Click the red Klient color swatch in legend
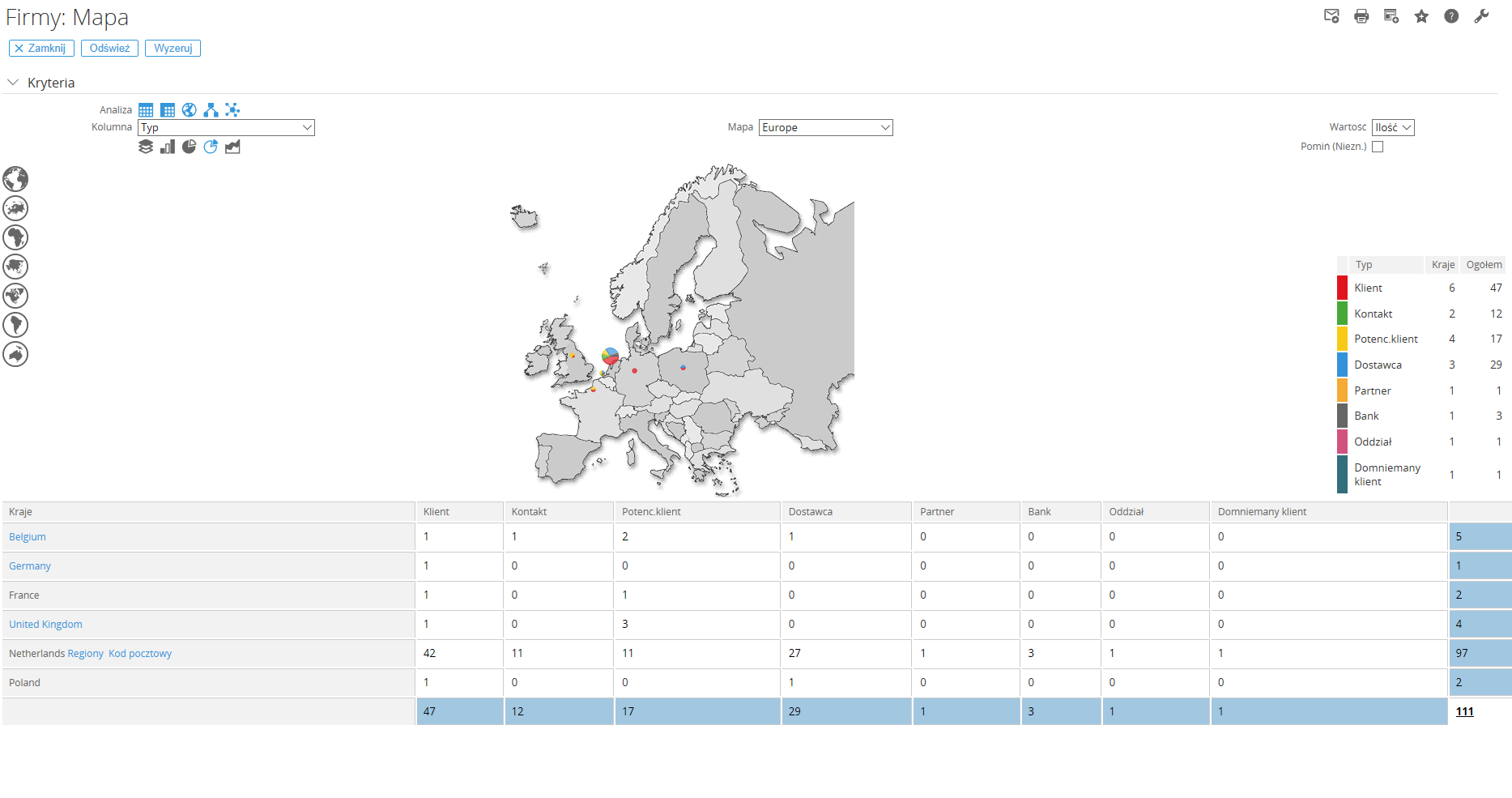This screenshot has height=798, width=1512. pyautogui.click(x=1342, y=288)
